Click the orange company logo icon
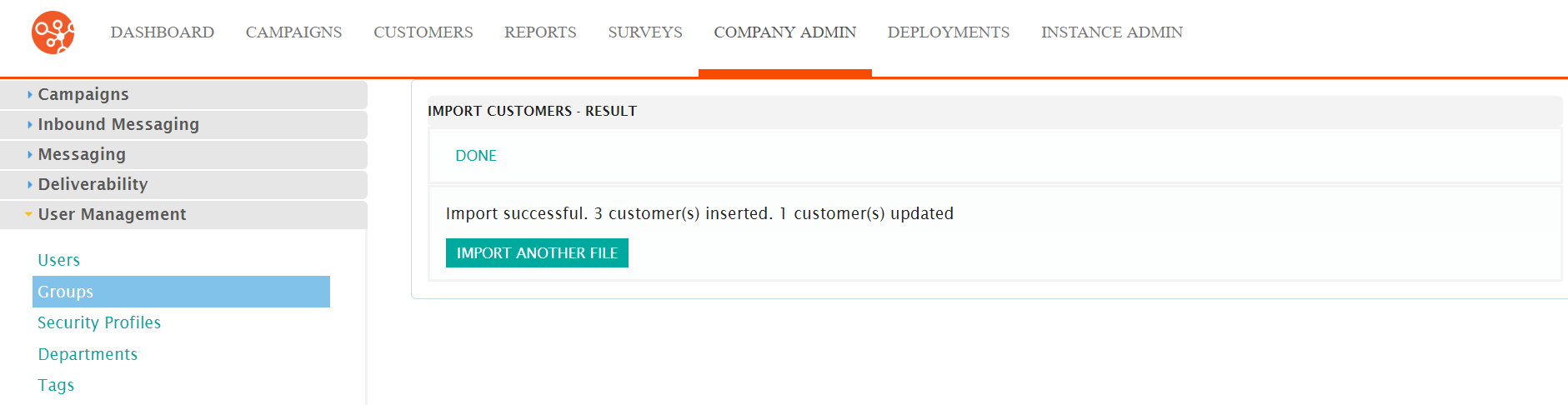1568x405 pixels. point(53,32)
